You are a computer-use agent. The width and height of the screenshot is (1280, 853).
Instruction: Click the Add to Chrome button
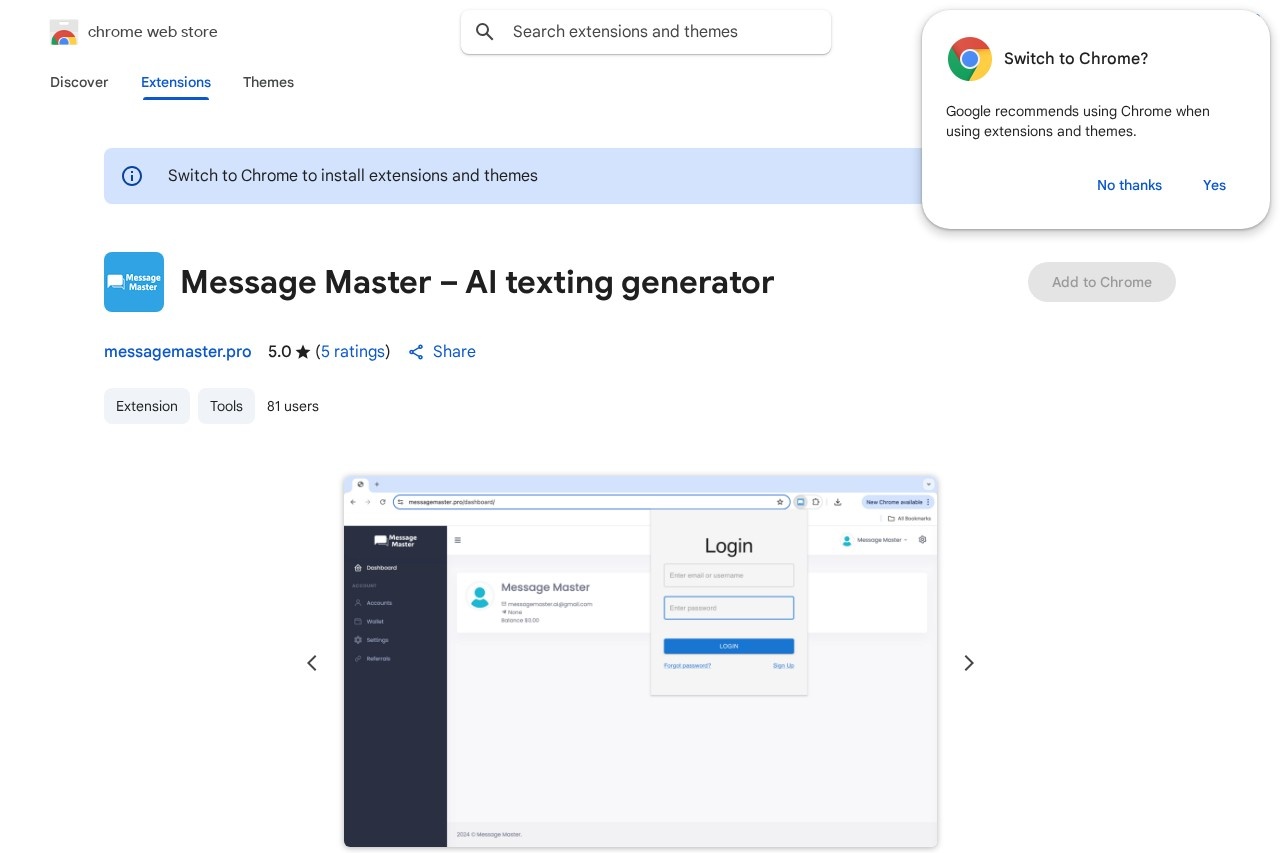(1101, 282)
